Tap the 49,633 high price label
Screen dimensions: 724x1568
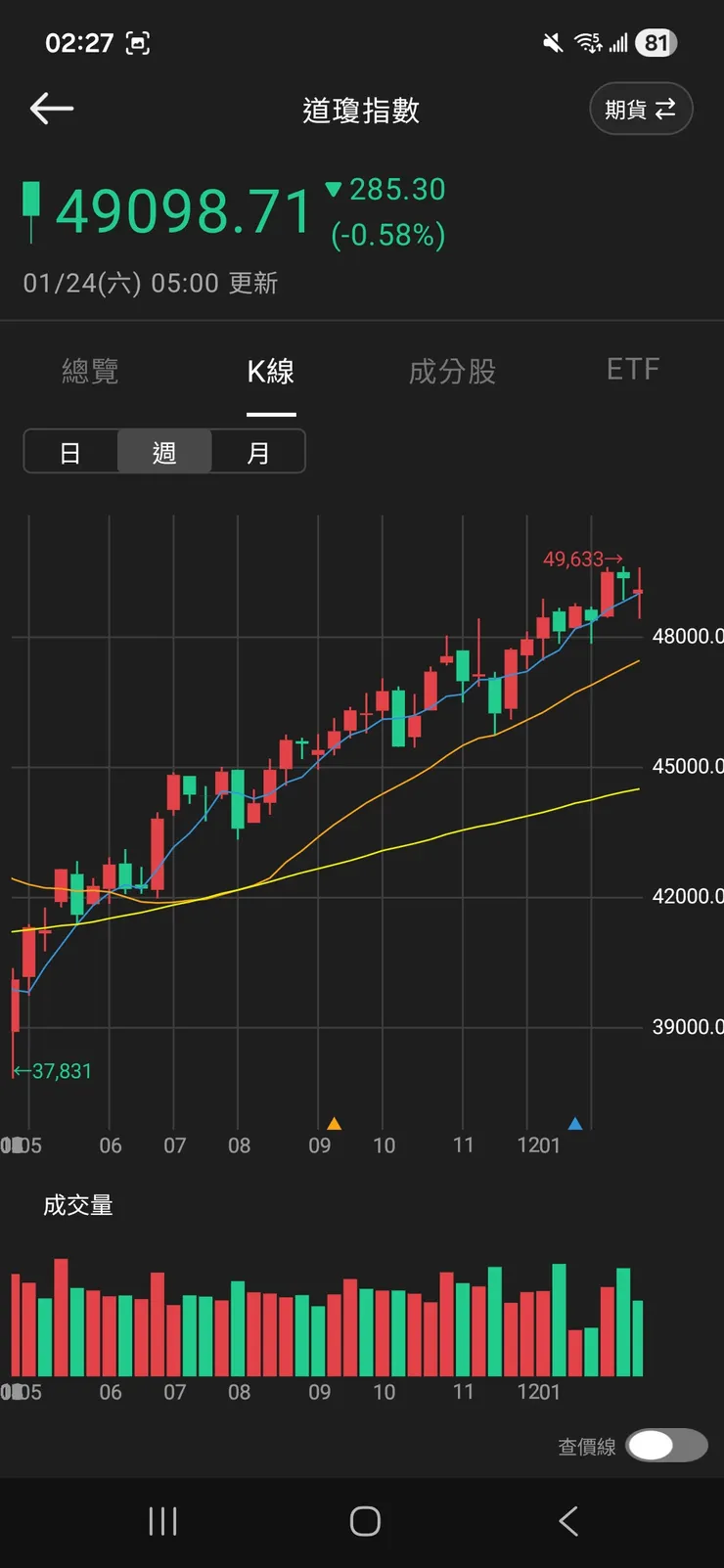pyautogui.click(x=574, y=559)
